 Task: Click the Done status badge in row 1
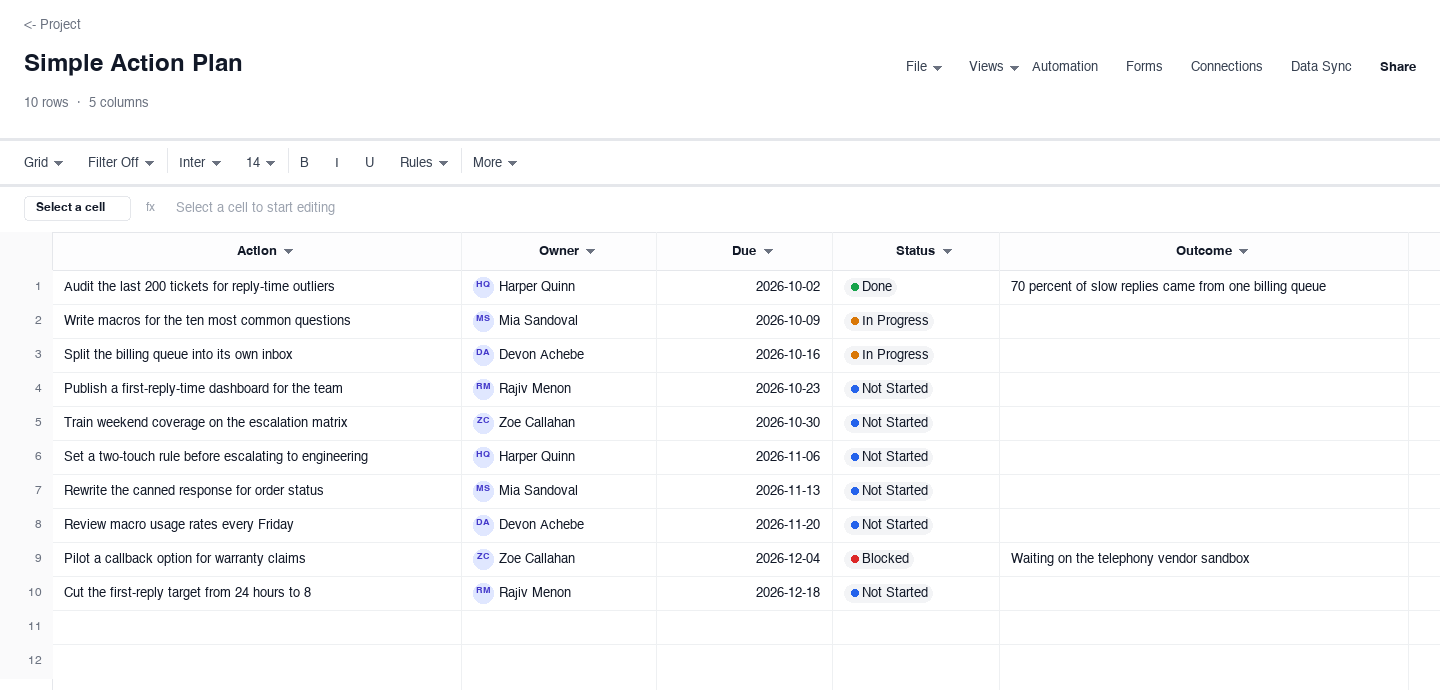point(870,287)
